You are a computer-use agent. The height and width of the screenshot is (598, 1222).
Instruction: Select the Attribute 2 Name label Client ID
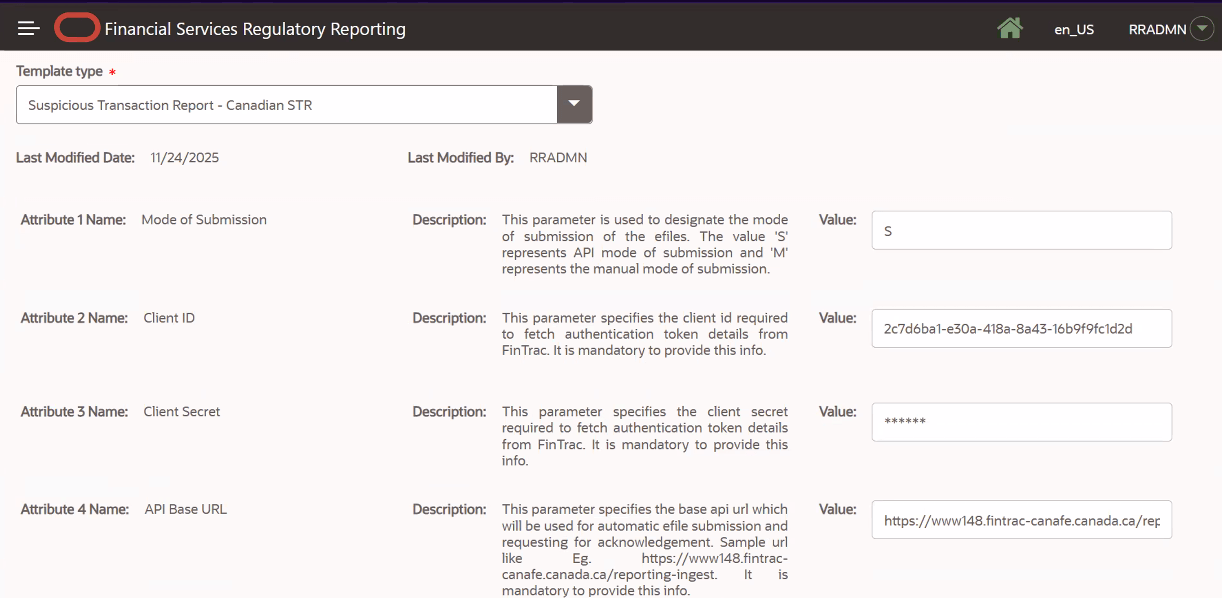[x=168, y=317]
